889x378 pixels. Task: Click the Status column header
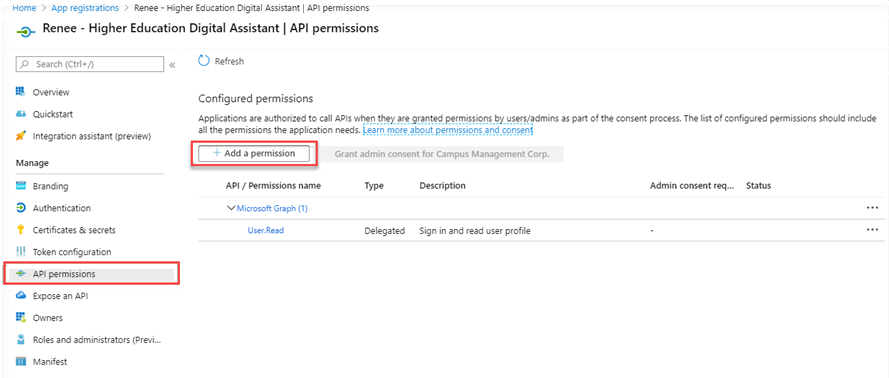coord(759,185)
